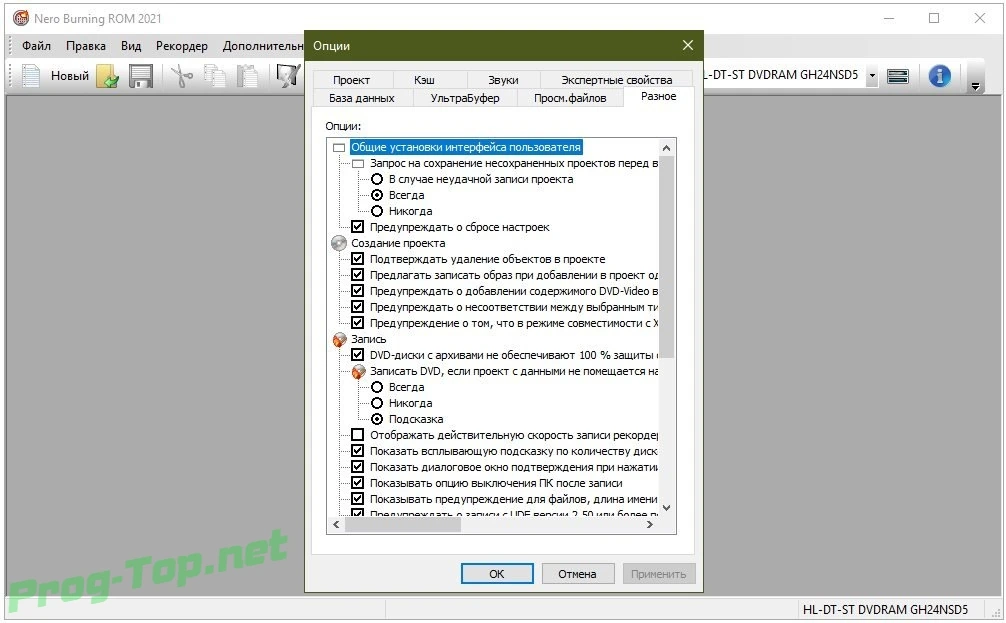Select the Разное tab
The height and width of the screenshot is (623, 1006).
coord(658,96)
